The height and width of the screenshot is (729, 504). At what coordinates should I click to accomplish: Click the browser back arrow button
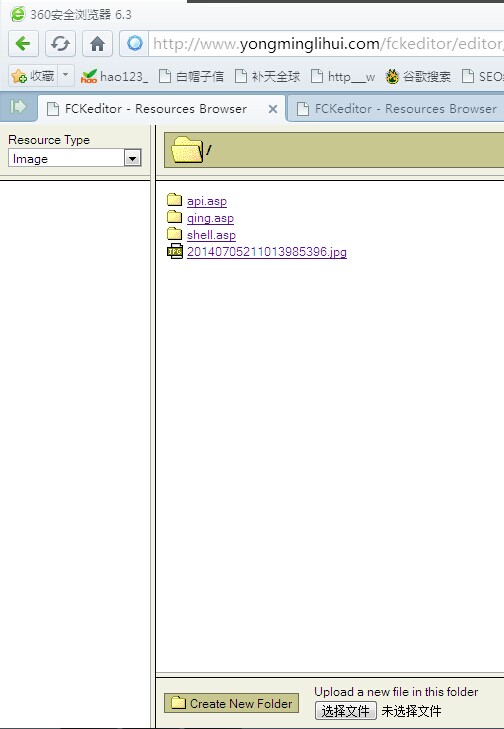[x=23, y=44]
